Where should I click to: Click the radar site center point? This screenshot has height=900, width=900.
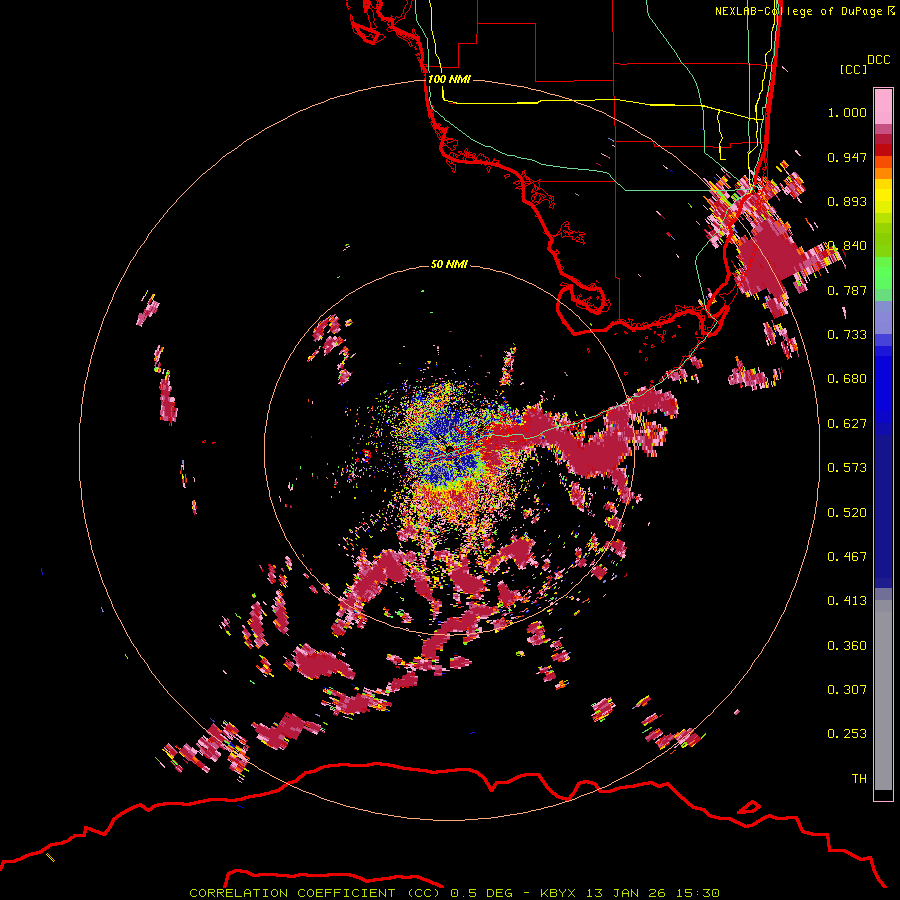(451, 448)
